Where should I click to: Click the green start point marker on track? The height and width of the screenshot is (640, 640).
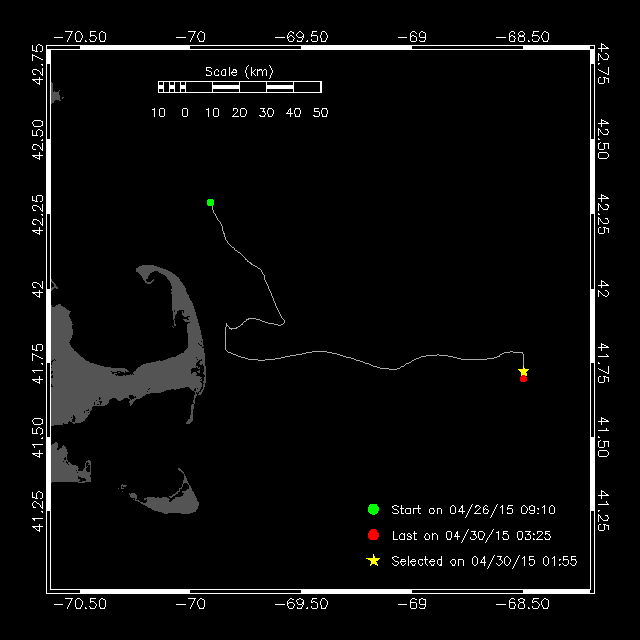(210, 202)
